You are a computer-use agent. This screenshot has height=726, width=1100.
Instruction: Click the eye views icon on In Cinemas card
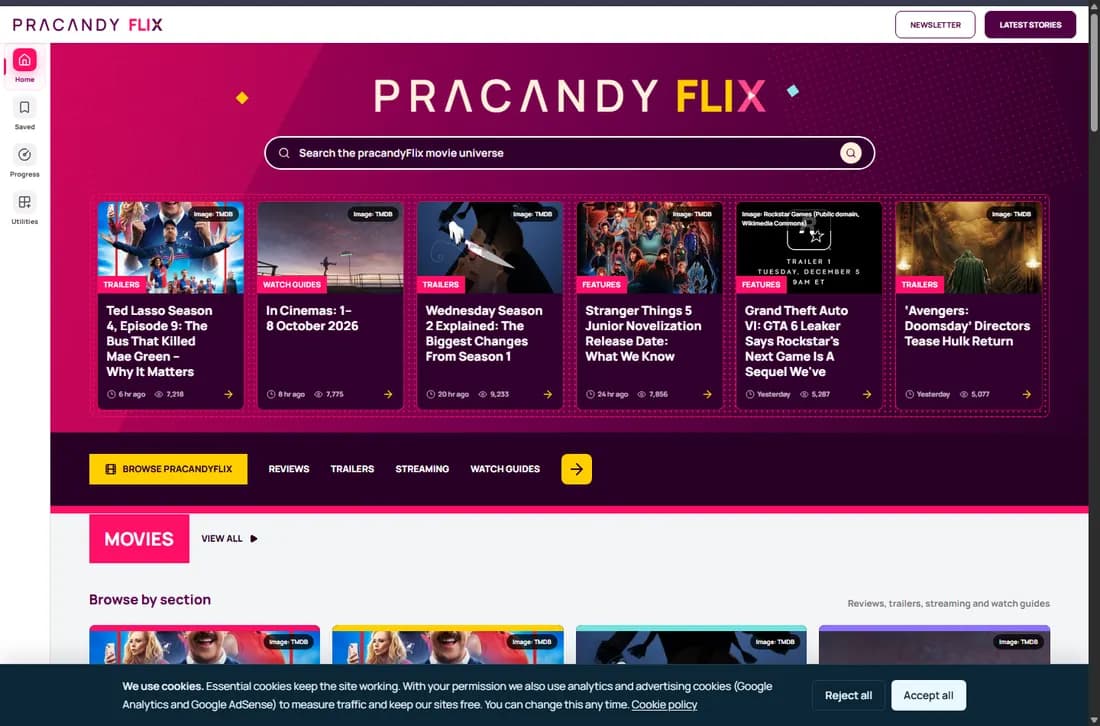coord(318,394)
